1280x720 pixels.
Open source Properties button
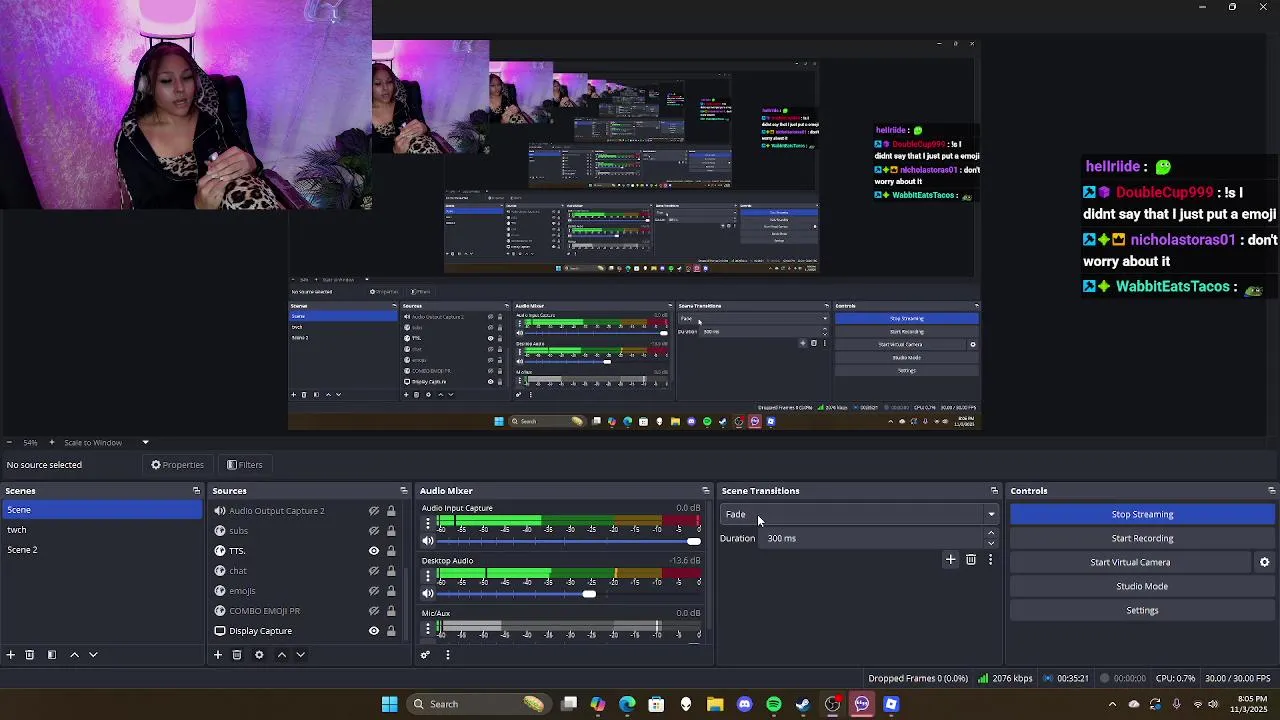click(177, 465)
